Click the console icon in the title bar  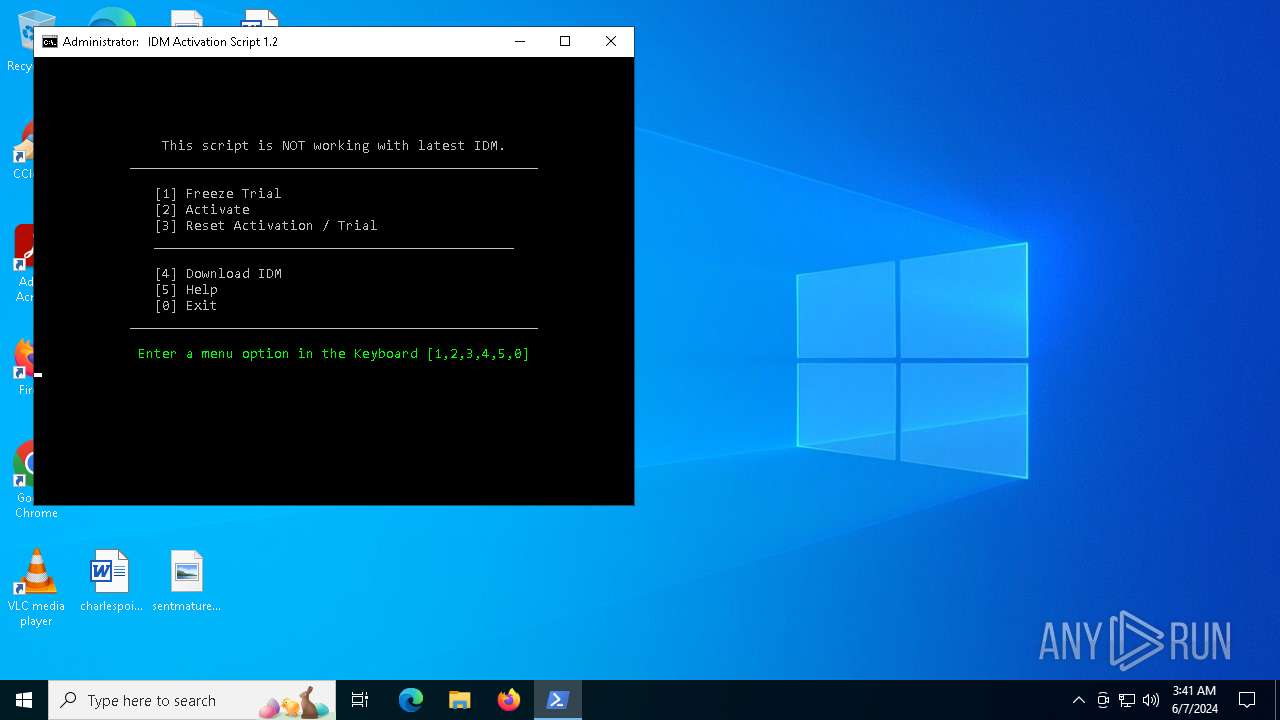tap(49, 42)
